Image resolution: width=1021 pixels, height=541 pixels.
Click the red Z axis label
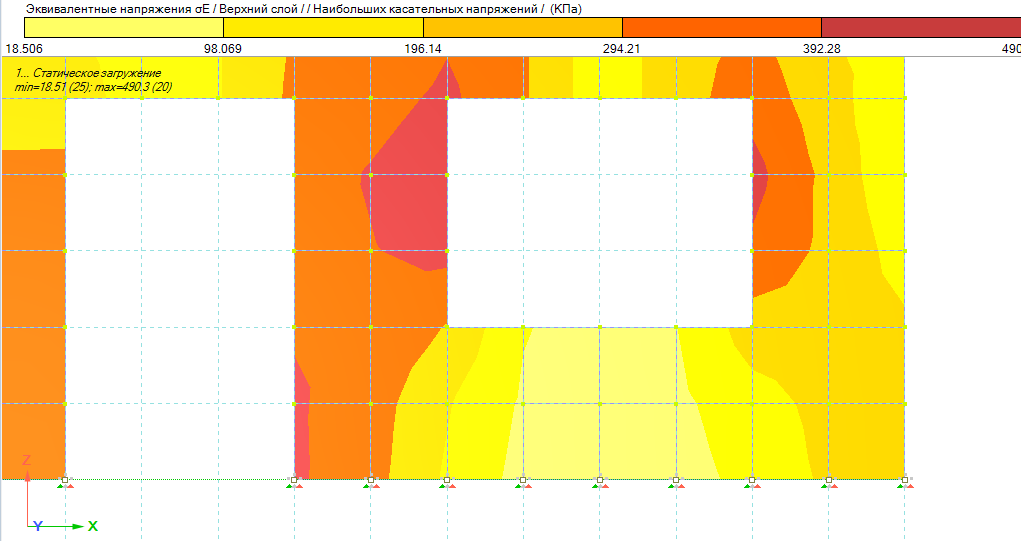pos(27,460)
